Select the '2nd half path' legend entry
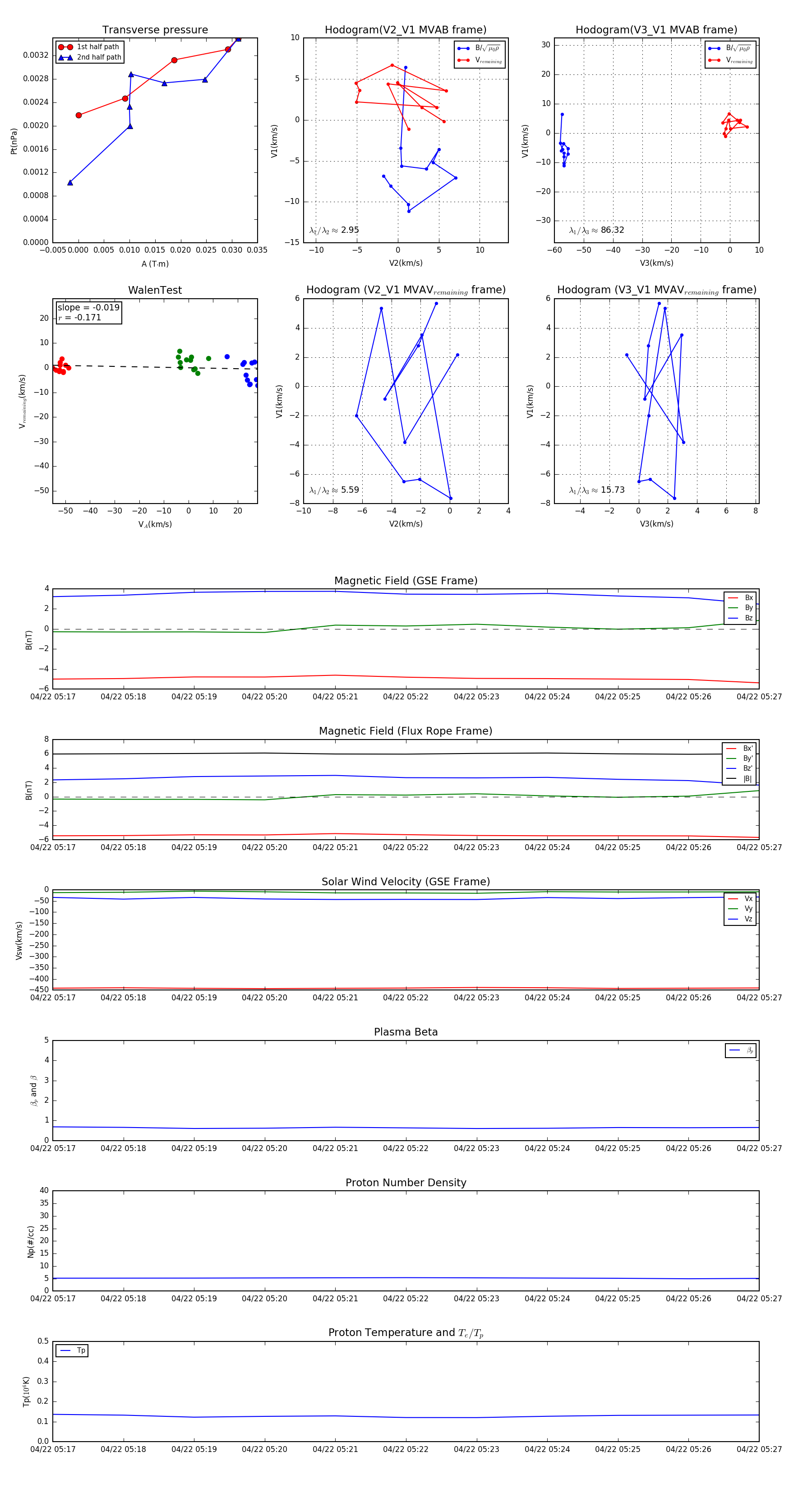The width and height of the screenshot is (812, 1489). coord(90,57)
